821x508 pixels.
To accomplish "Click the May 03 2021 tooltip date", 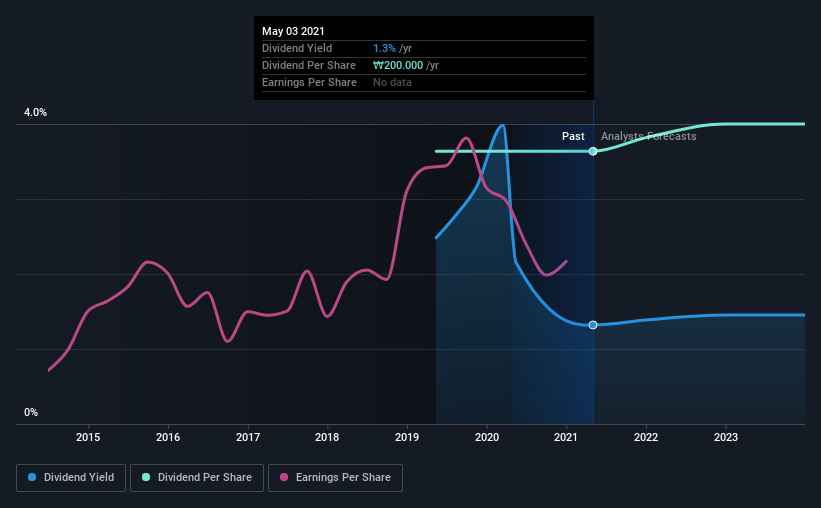I will pos(293,31).
